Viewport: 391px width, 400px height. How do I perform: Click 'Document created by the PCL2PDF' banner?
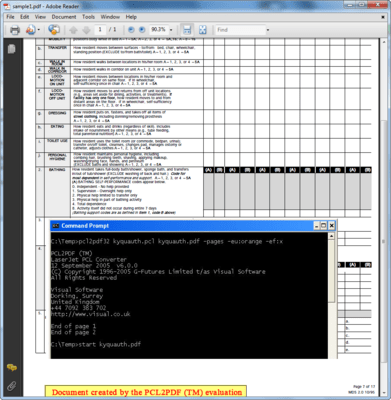[147, 392]
